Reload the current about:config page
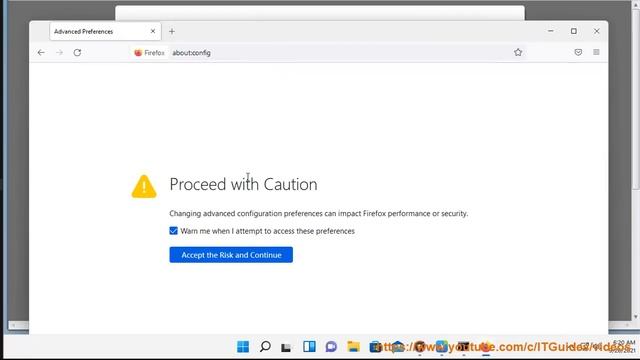The height and width of the screenshot is (360, 640). click(77, 52)
